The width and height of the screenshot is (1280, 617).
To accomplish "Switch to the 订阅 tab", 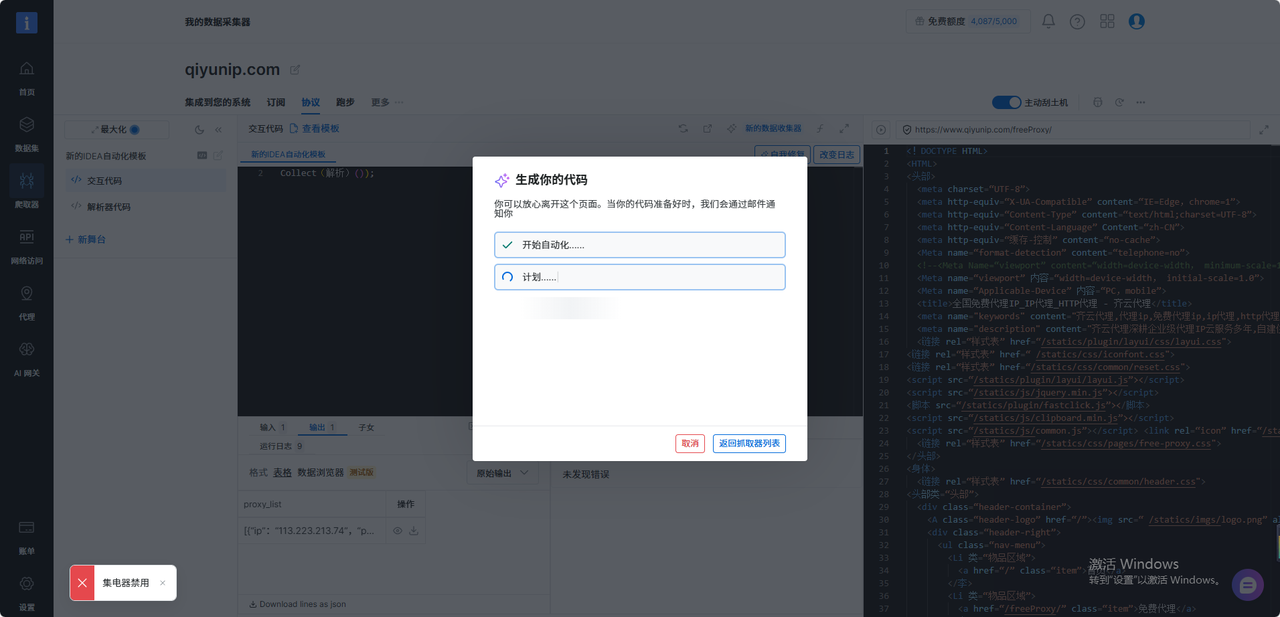I will click(276, 102).
